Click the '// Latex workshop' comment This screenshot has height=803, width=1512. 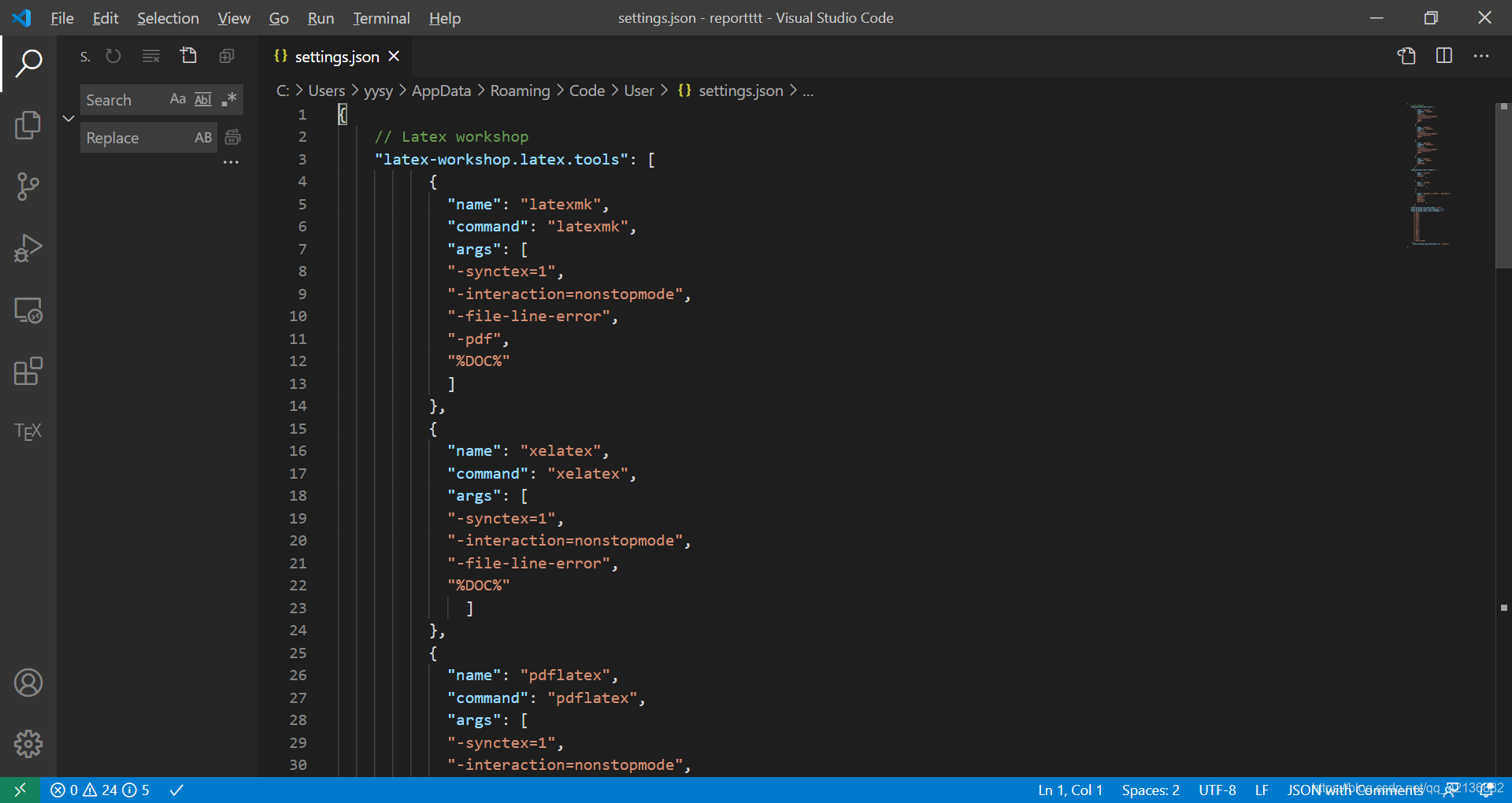click(x=451, y=137)
